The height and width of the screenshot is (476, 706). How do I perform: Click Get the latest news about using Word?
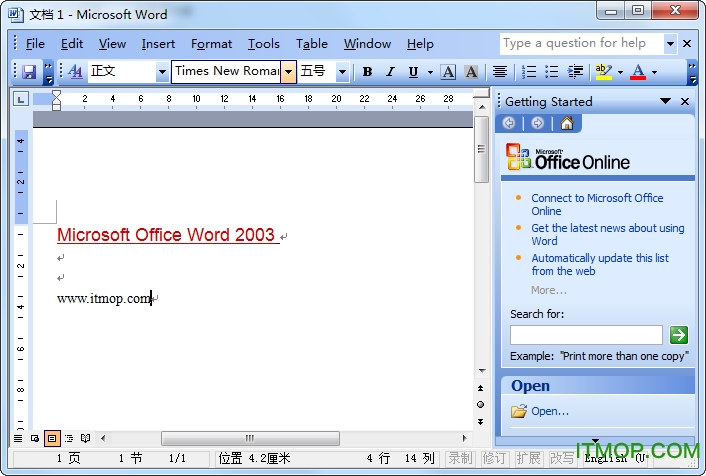[607, 234]
